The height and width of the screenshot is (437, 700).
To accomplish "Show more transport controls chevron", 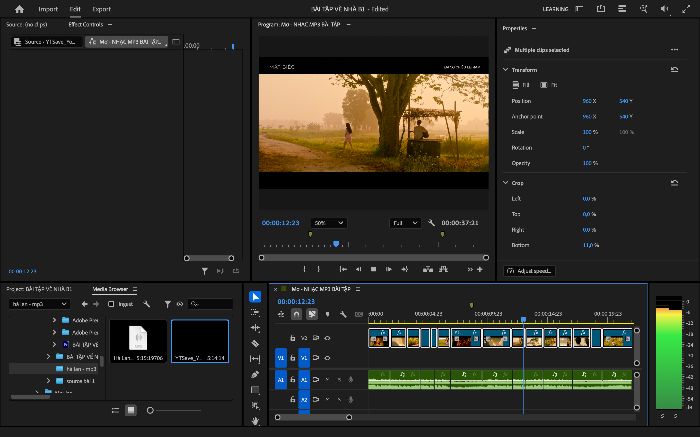I will point(470,269).
